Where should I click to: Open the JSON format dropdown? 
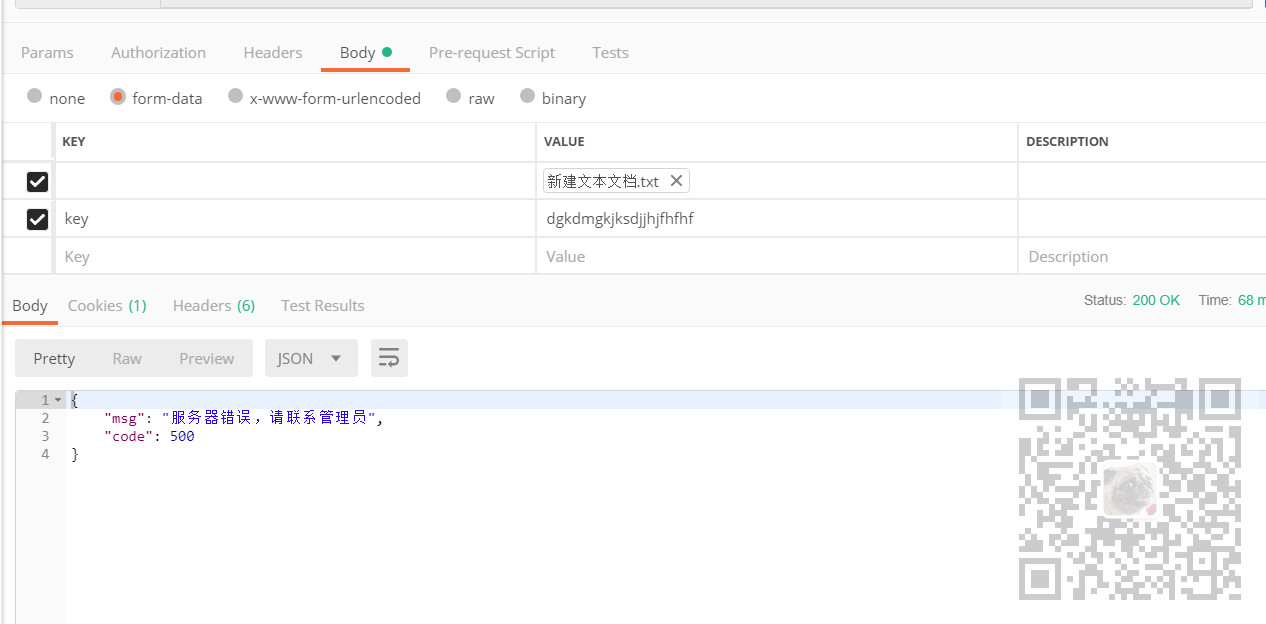[x=311, y=358]
